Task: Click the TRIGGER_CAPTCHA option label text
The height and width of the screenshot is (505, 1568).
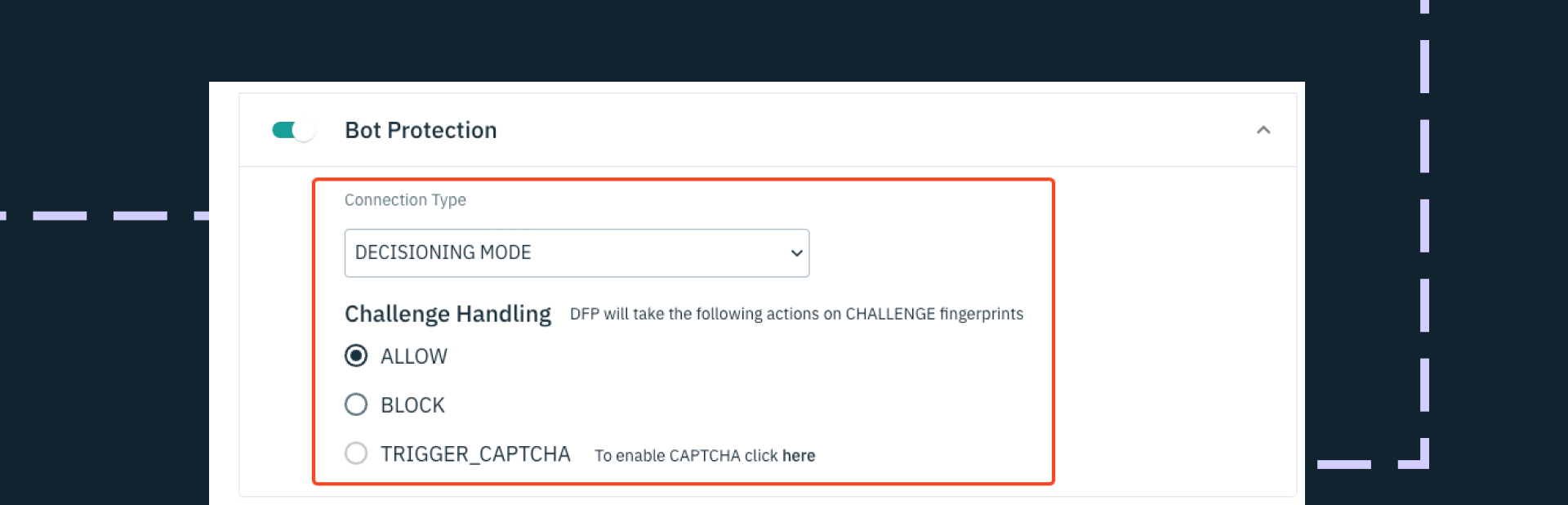Action: point(475,454)
